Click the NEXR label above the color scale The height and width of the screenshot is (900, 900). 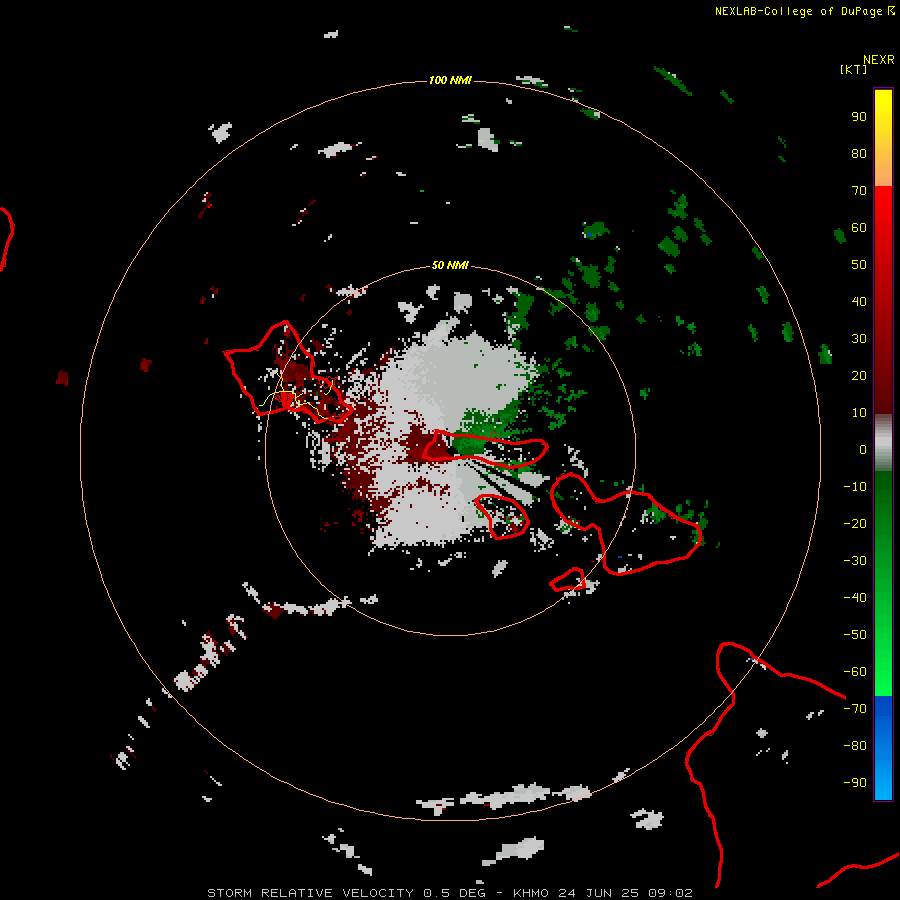879,60
